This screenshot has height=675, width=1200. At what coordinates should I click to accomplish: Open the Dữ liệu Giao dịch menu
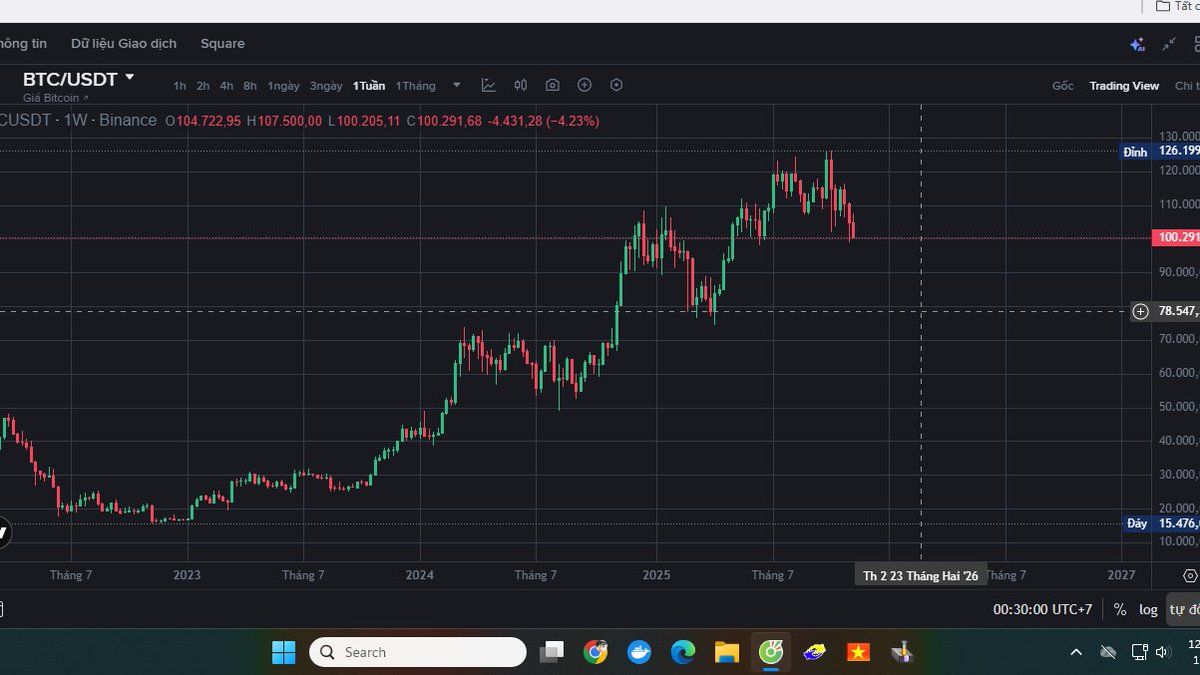tap(123, 43)
